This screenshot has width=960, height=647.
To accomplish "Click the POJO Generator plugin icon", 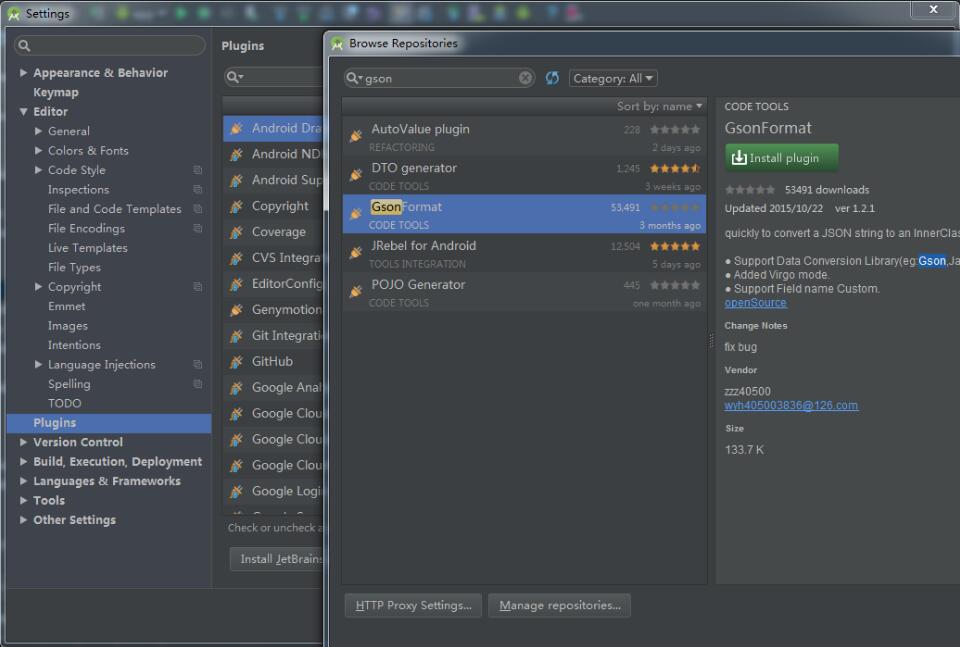I will (x=357, y=291).
